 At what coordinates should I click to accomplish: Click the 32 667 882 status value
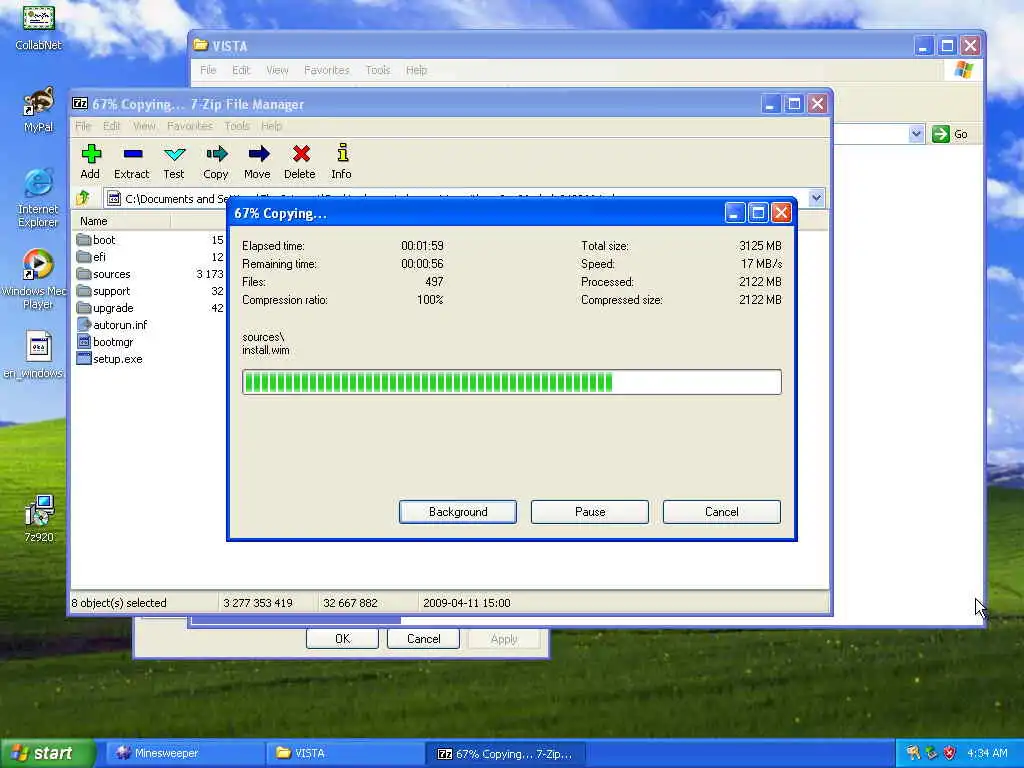(x=350, y=603)
